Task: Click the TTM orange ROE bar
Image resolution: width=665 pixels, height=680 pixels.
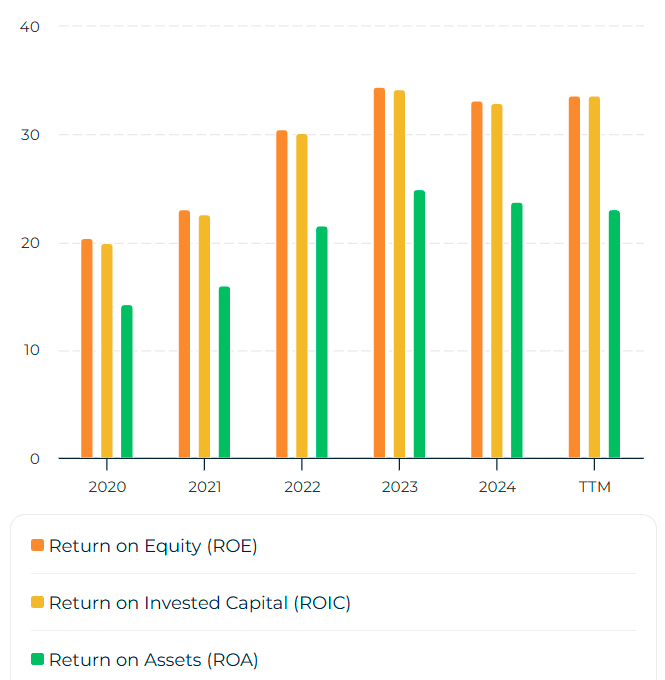Action: tap(574, 278)
